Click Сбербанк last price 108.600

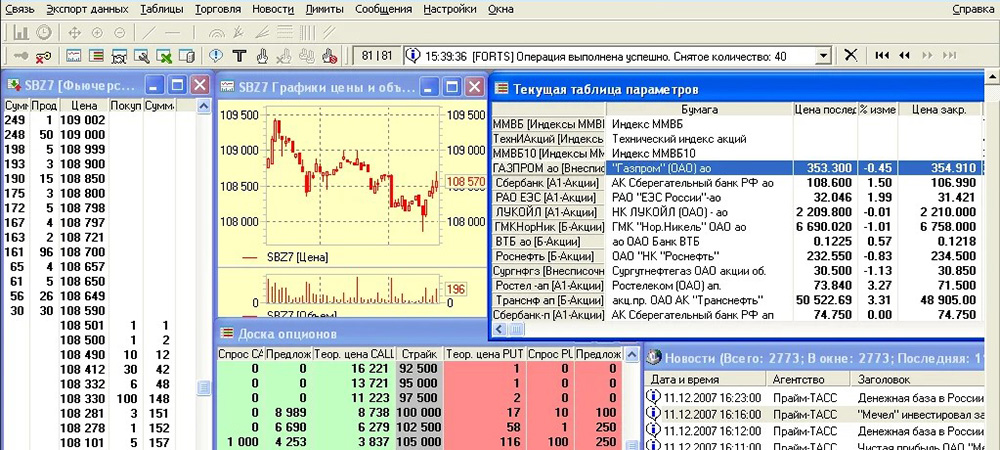click(827, 183)
